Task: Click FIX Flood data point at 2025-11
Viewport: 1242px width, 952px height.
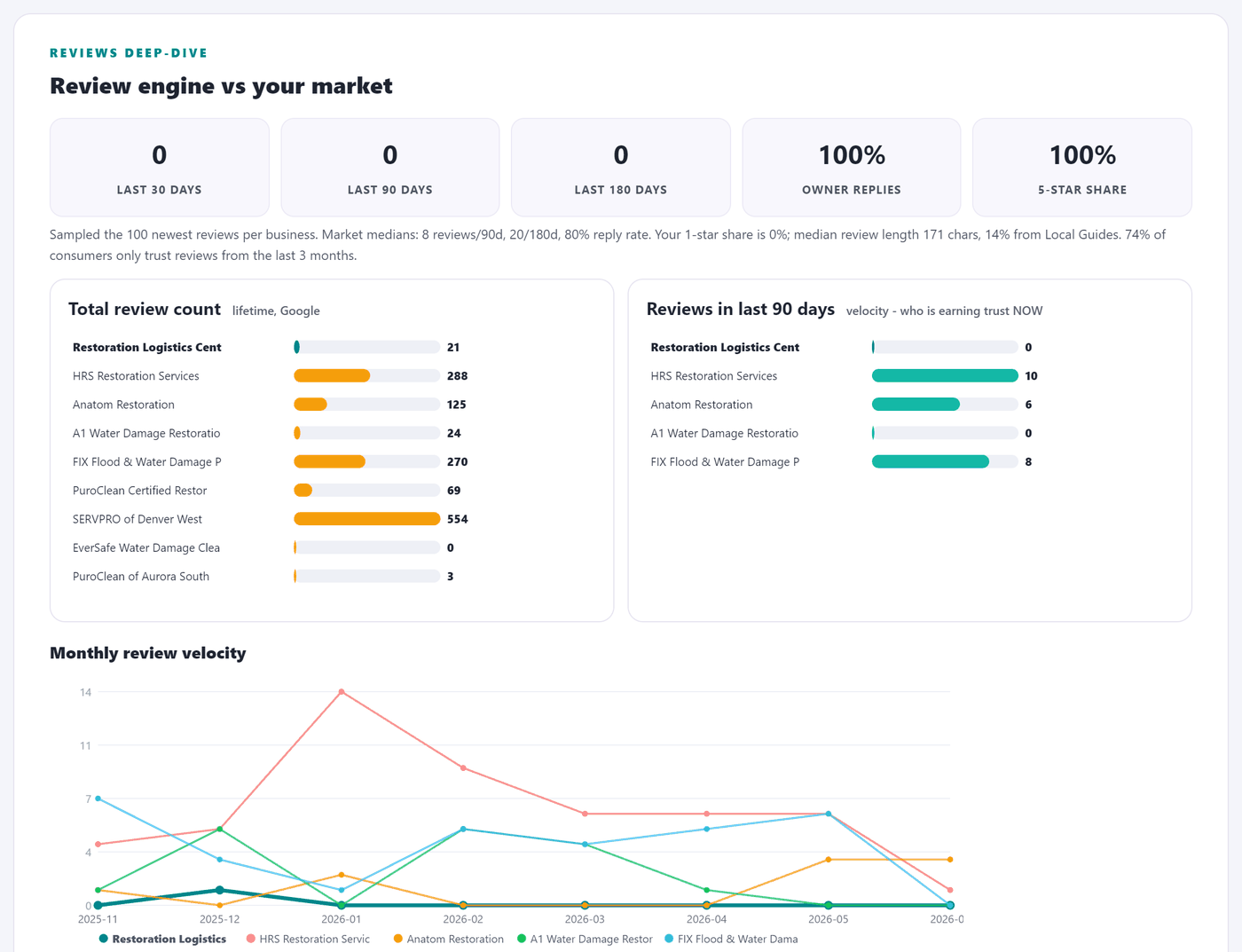Action: coord(98,799)
